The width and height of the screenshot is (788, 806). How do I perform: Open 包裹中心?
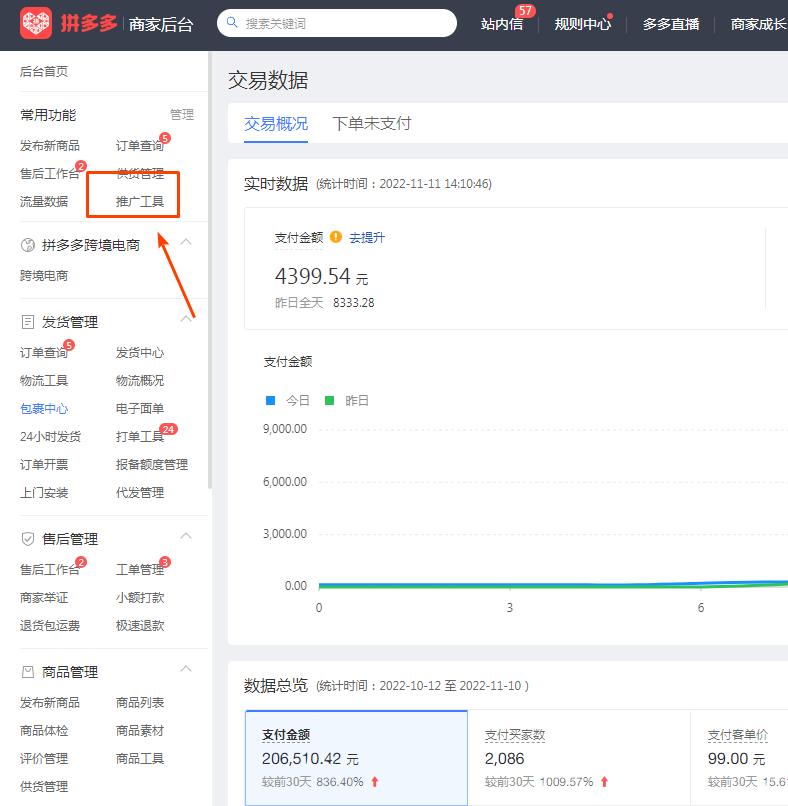tap(44, 409)
